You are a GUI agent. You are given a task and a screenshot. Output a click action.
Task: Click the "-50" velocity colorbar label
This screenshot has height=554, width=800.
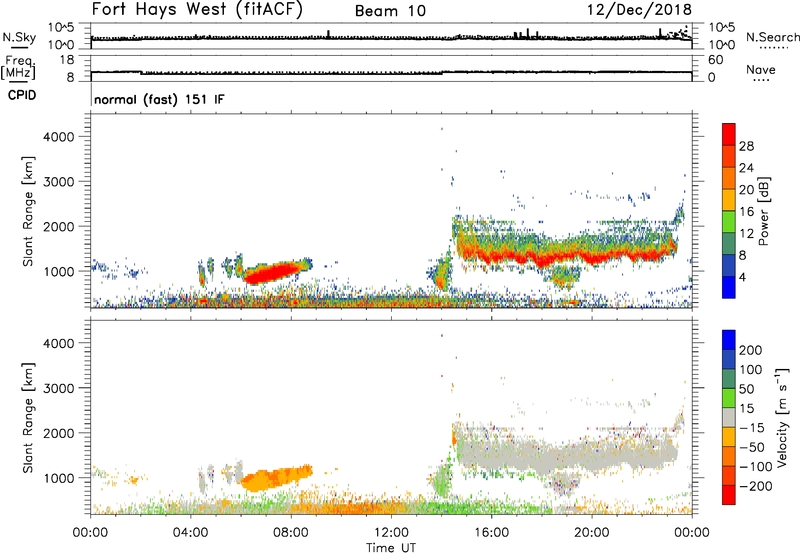point(752,447)
